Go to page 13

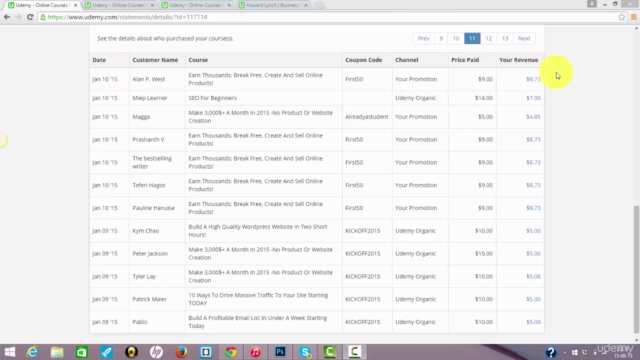point(505,38)
